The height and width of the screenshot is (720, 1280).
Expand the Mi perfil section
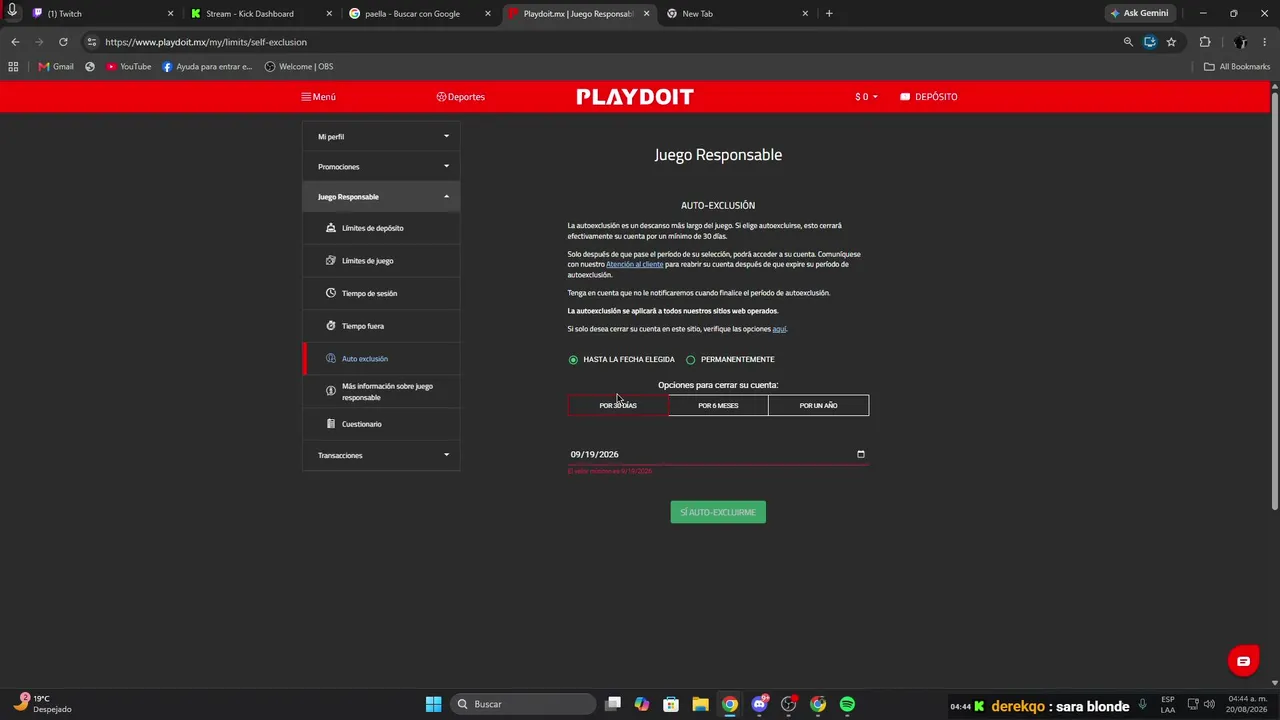381,136
